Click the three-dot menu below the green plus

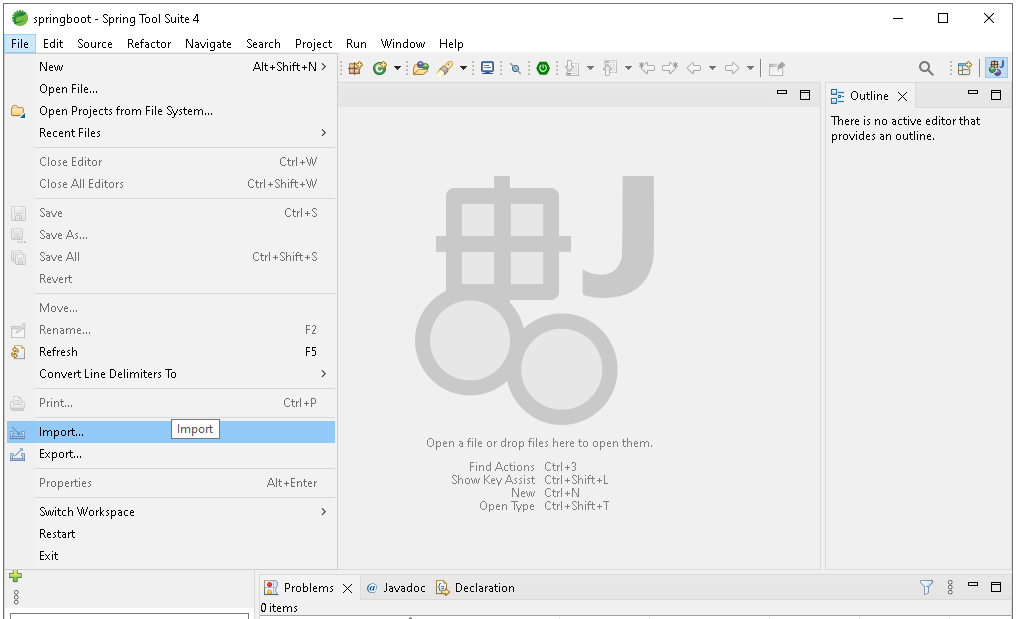click(16, 597)
